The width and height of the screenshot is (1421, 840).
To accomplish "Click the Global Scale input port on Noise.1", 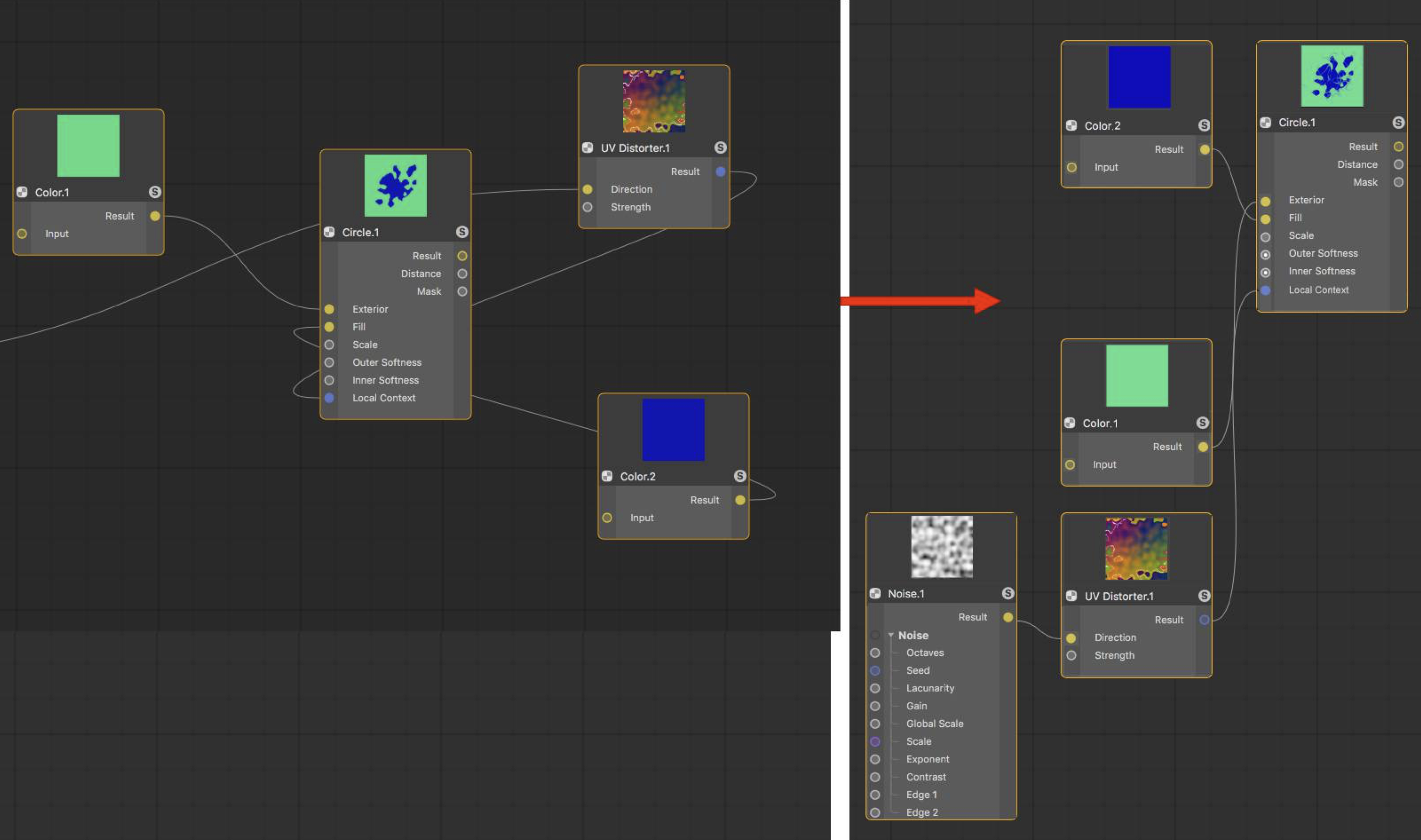I will pos(875,724).
